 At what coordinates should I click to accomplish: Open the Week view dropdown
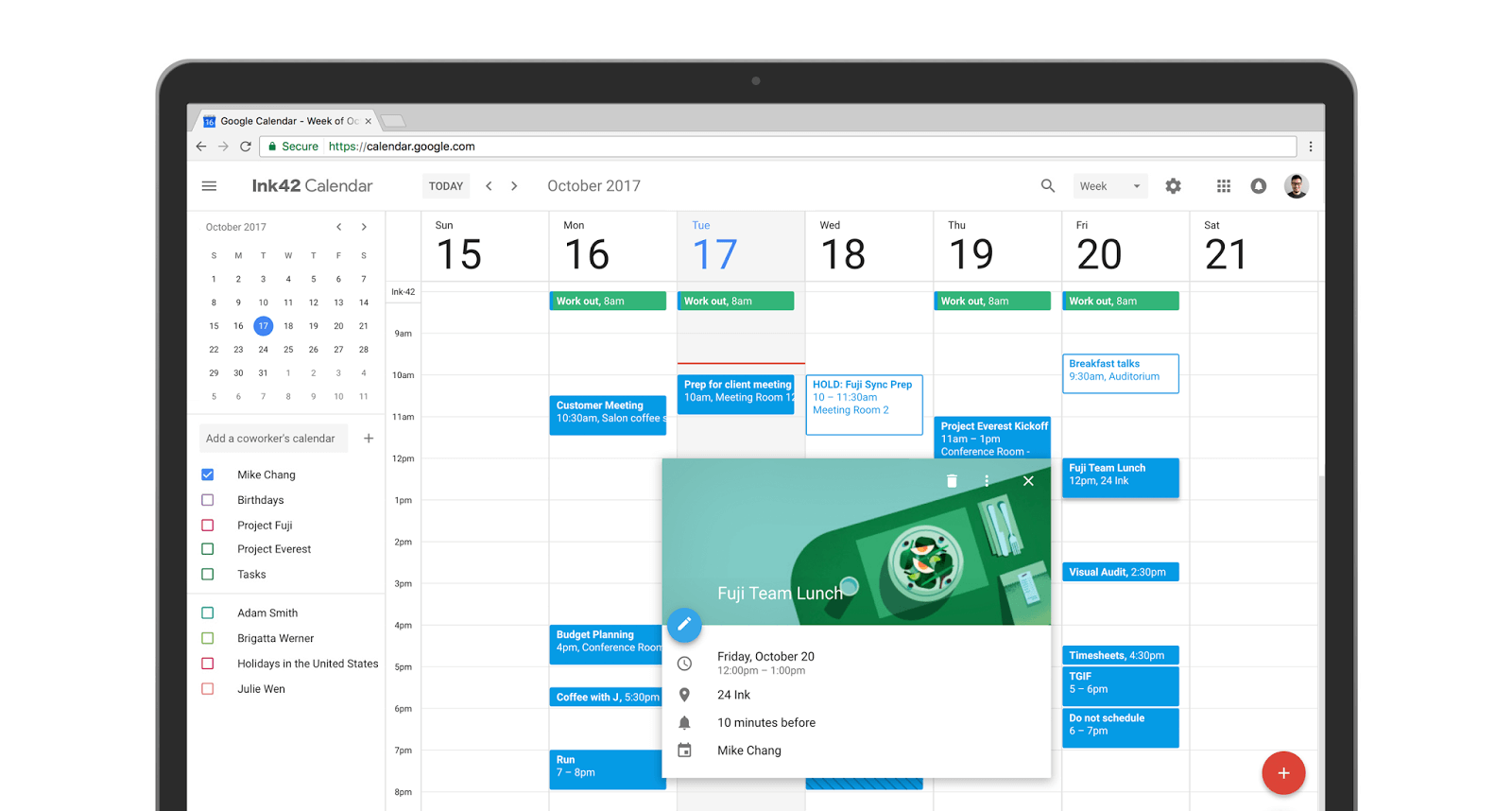click(1109, 186)
